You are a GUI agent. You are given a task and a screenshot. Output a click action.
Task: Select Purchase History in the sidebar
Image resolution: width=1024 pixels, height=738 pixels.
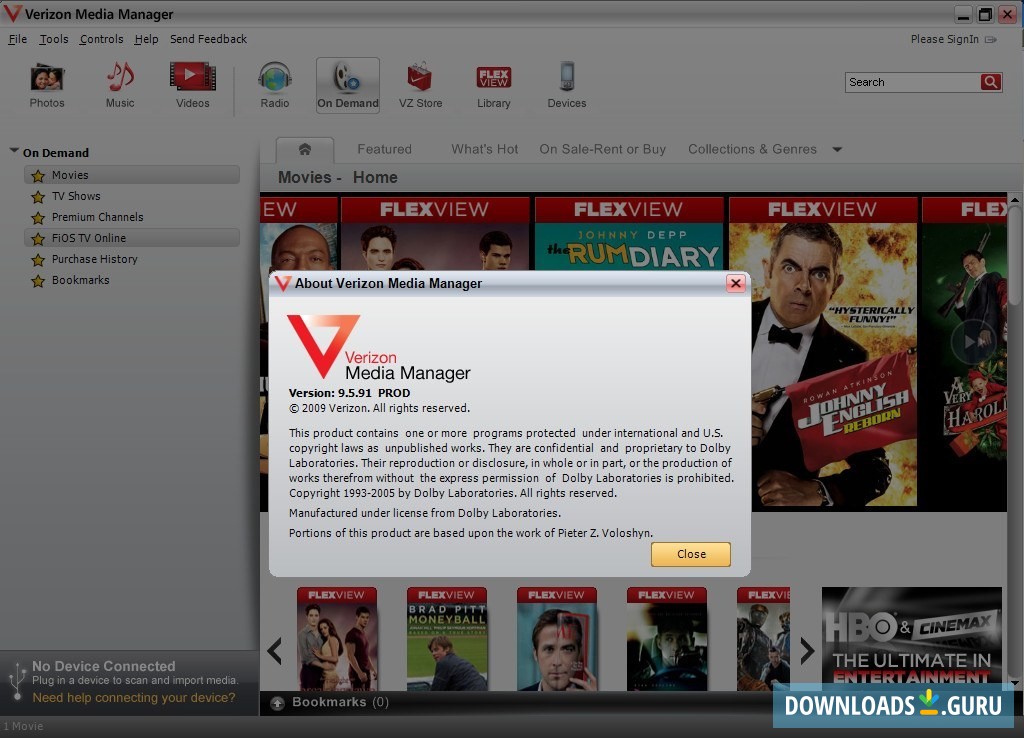pos(95,259)
